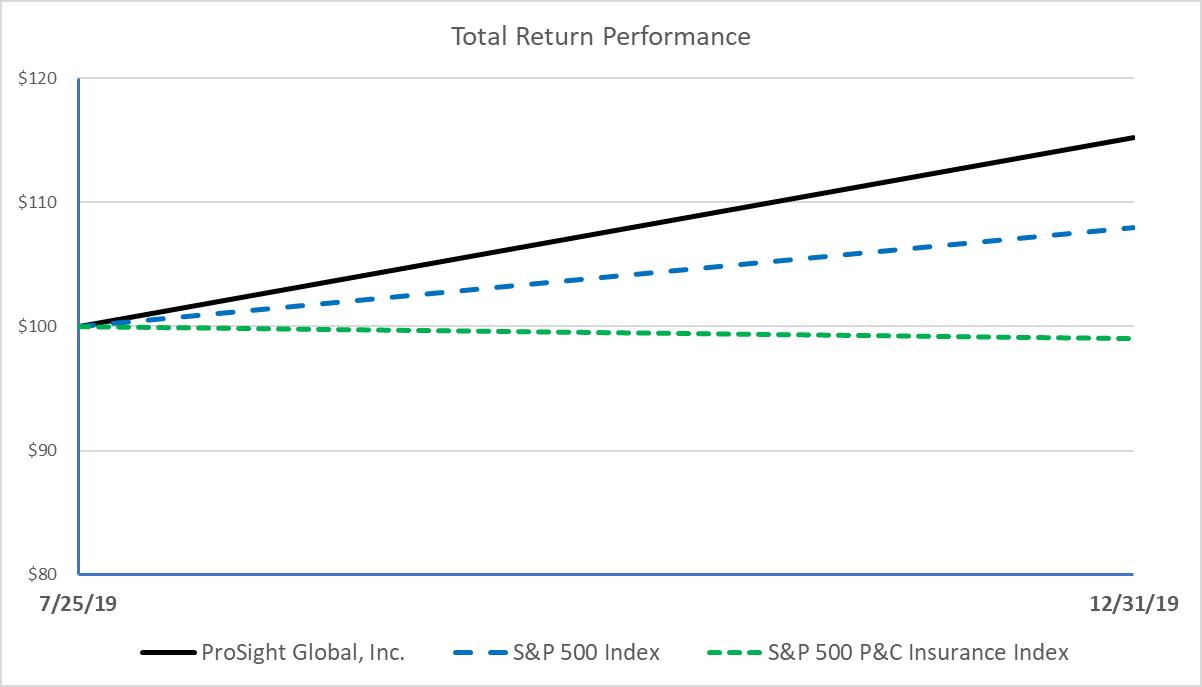Select the $120 vertical axis label
Screen dimensions: 1202x687
coord(38,79)
